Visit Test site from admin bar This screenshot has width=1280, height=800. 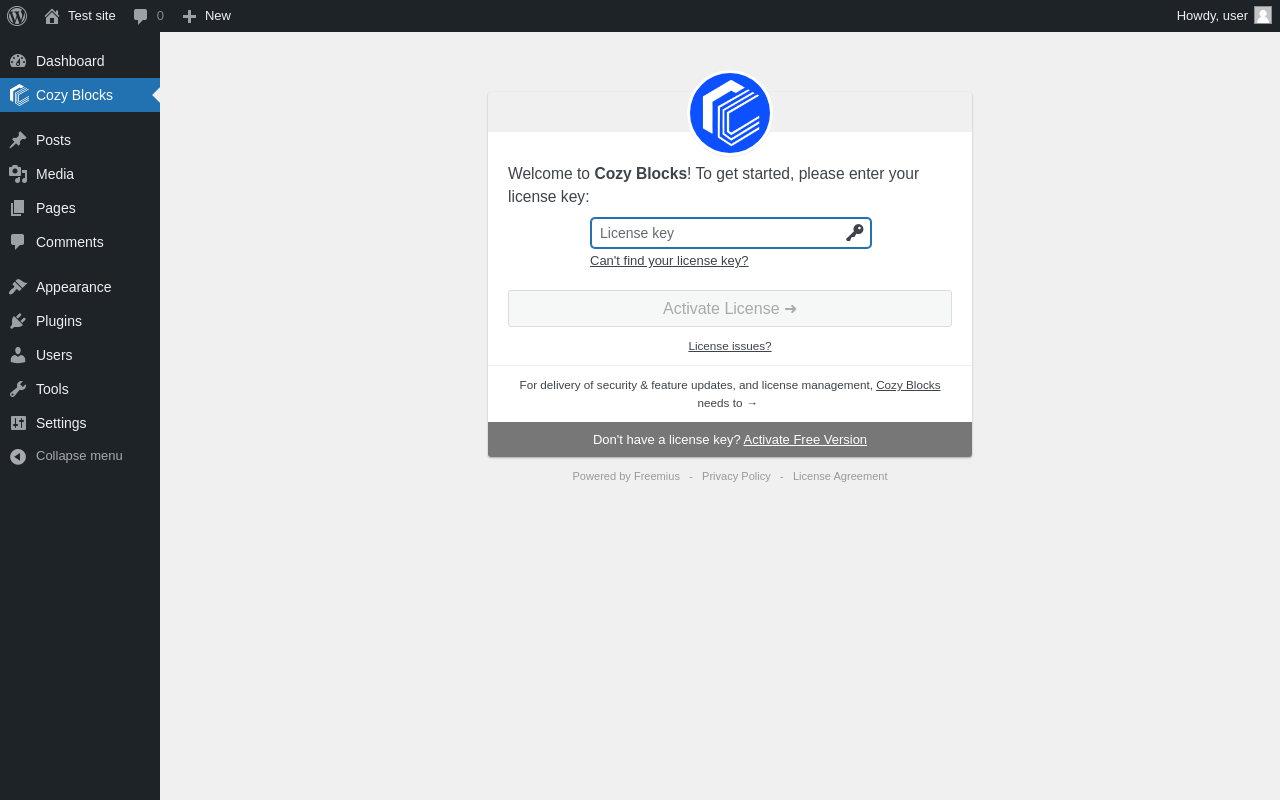pyautogui.click(x=92, y=16)
